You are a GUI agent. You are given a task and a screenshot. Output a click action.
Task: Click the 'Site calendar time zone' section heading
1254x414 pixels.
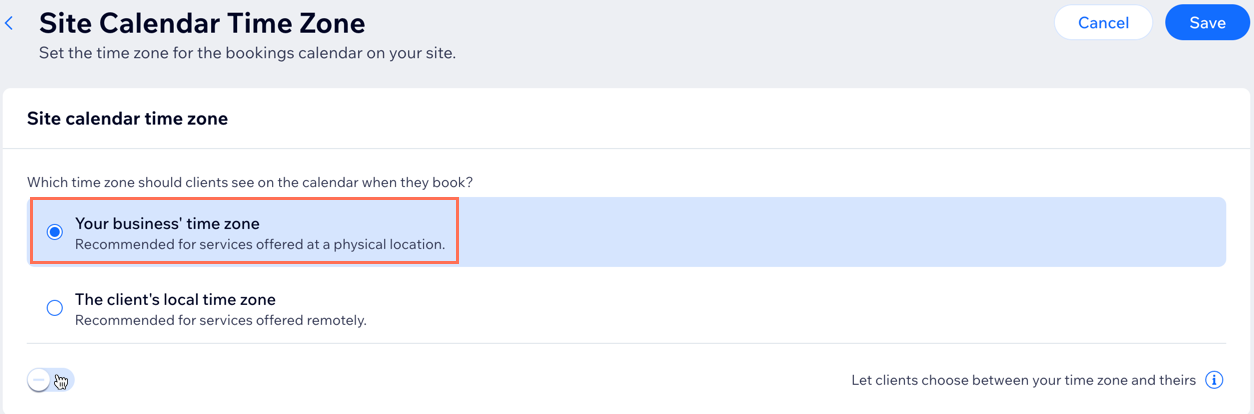[127, 119]
